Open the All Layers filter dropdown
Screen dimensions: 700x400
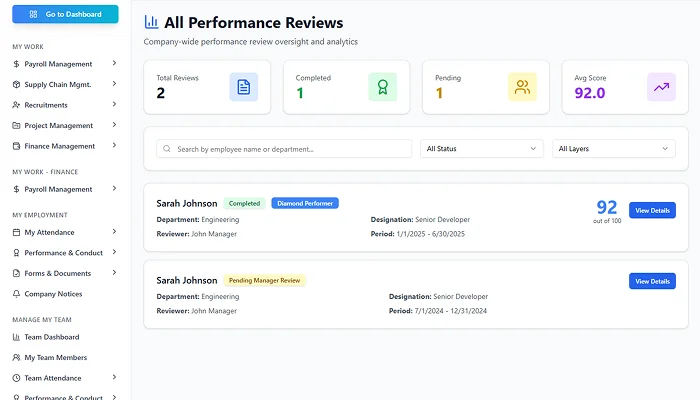[614, 149]
